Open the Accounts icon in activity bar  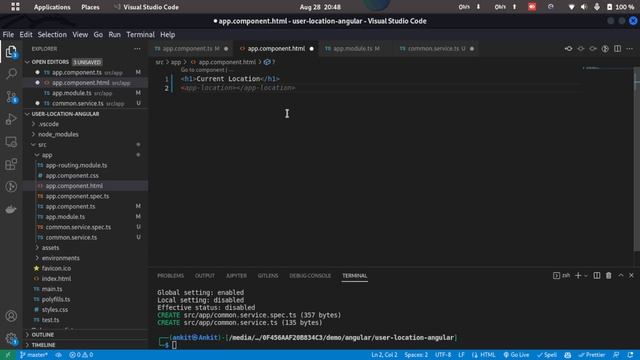click(11, 316)
